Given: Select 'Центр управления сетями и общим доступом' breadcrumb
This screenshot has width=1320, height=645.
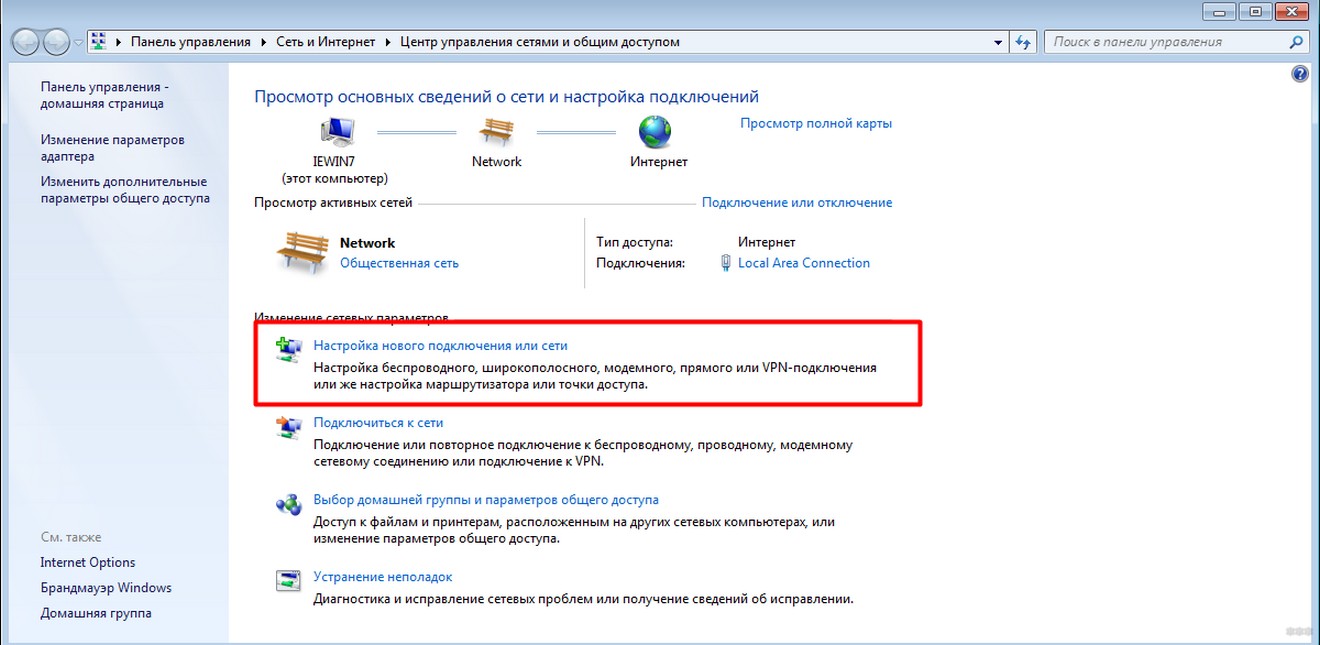Looking at the screenshot, I should [540, 42].
